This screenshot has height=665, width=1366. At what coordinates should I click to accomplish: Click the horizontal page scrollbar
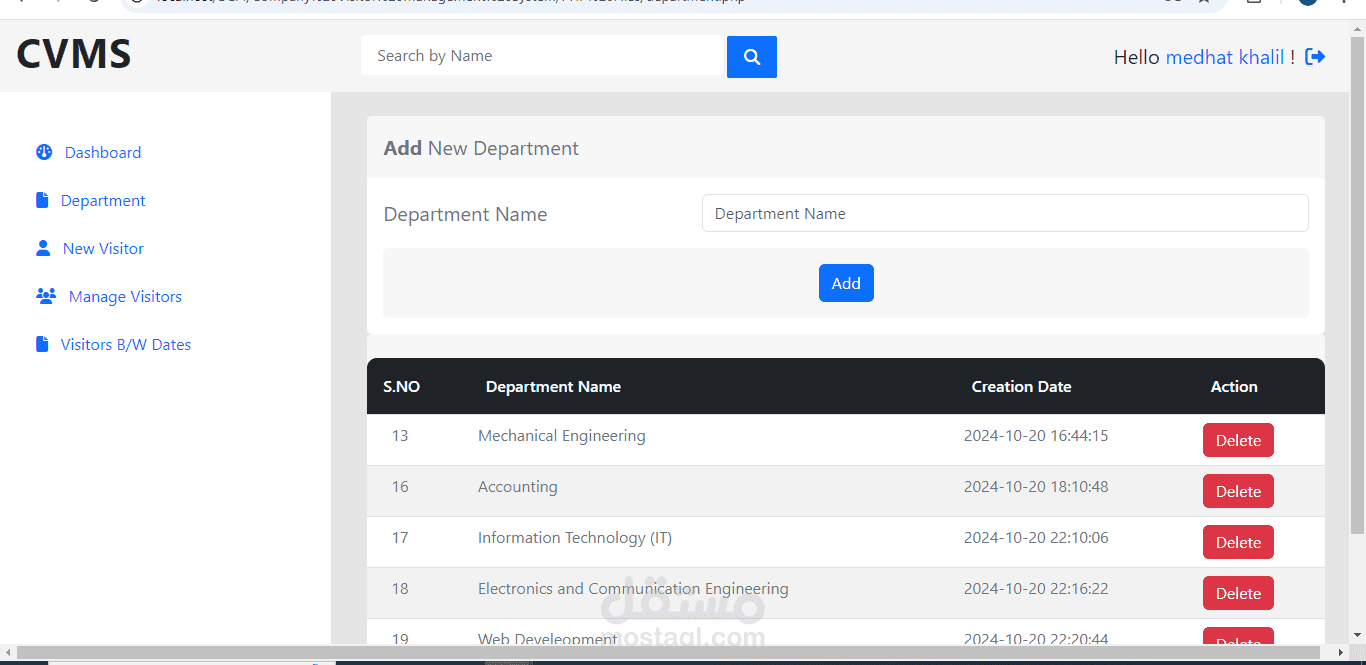[x=668, y=652]
